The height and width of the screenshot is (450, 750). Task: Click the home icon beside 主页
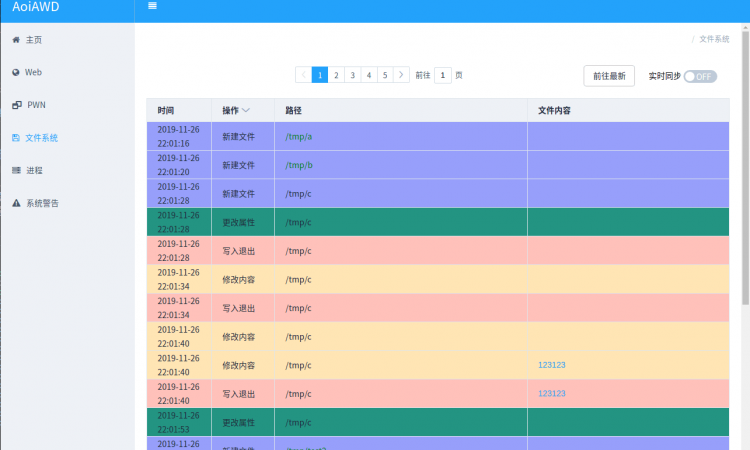tap(16, 40)
